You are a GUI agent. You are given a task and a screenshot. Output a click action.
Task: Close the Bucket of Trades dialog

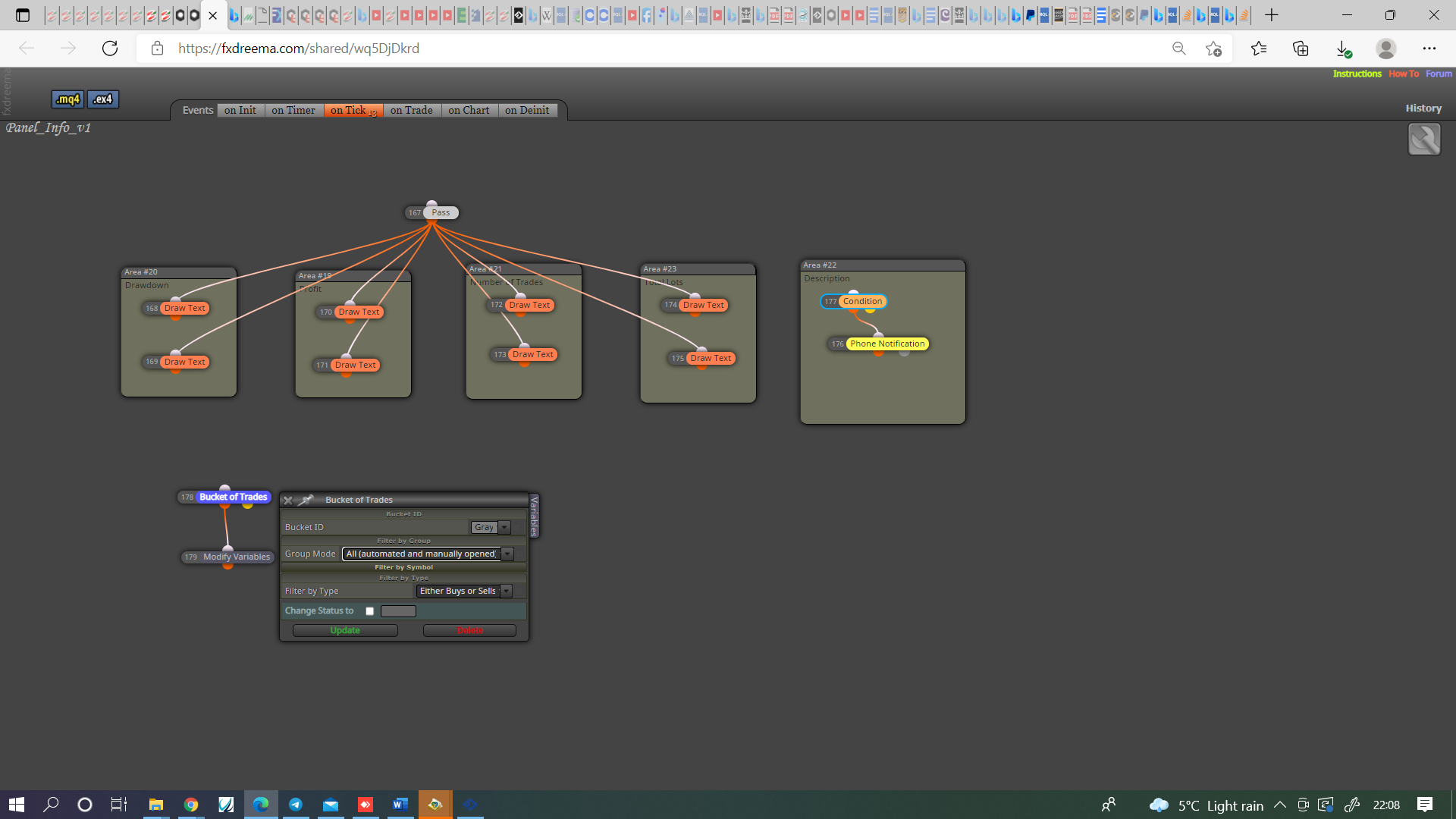pos(288,500)
